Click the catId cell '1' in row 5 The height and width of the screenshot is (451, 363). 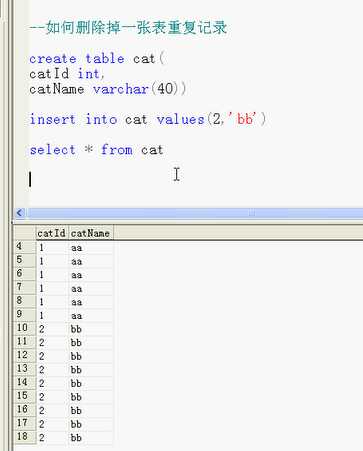tap(52, 261)
